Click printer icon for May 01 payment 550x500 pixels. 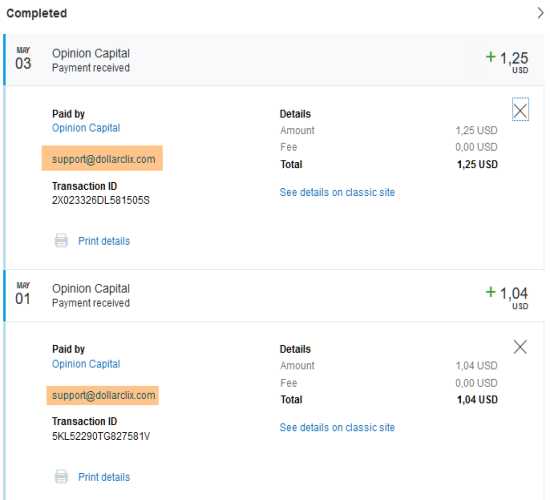(x=61, y=477)
